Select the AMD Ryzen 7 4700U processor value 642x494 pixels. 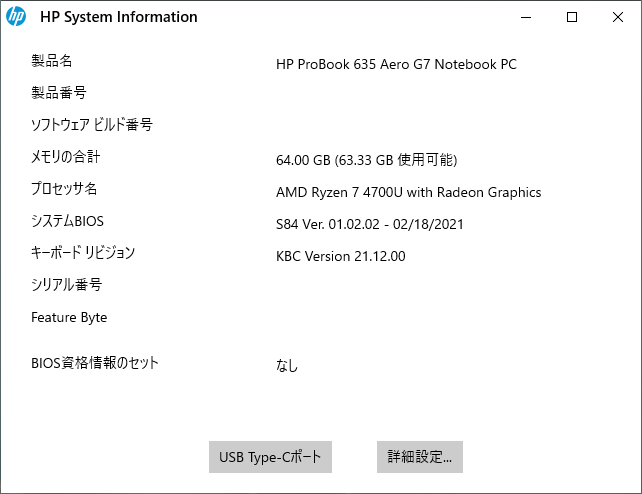[409, 192]
